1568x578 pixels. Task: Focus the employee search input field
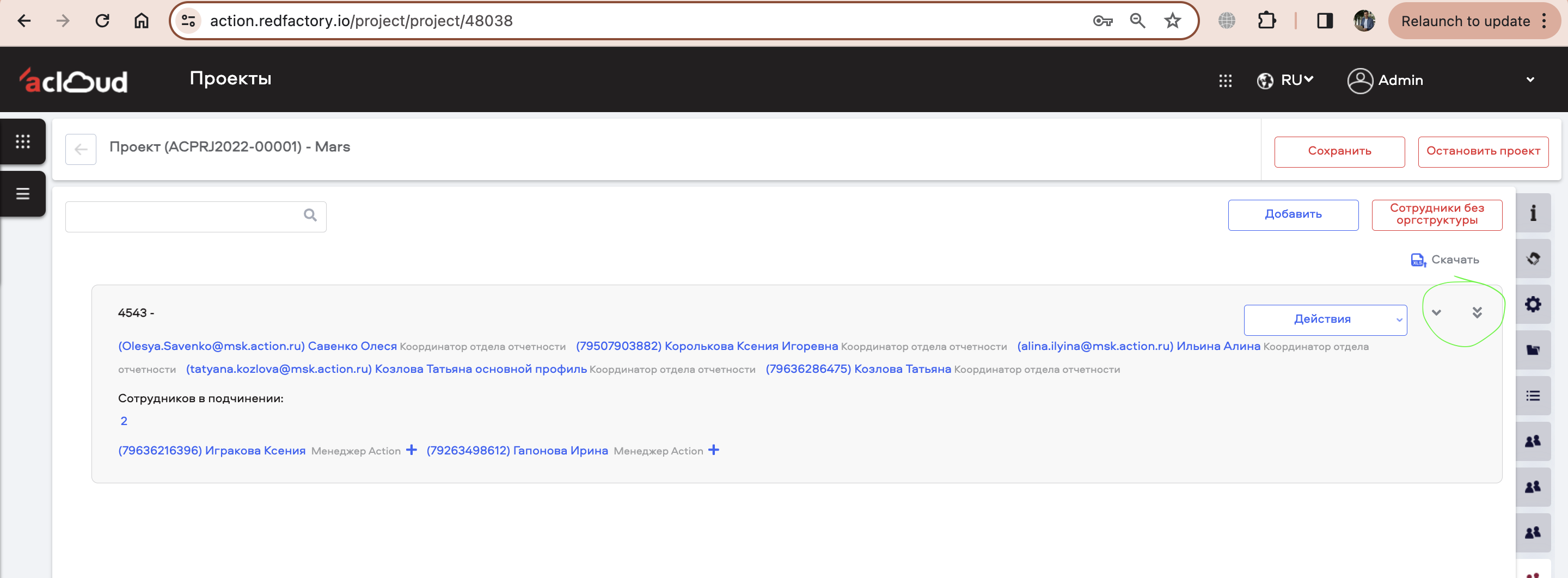click(195, 217)
